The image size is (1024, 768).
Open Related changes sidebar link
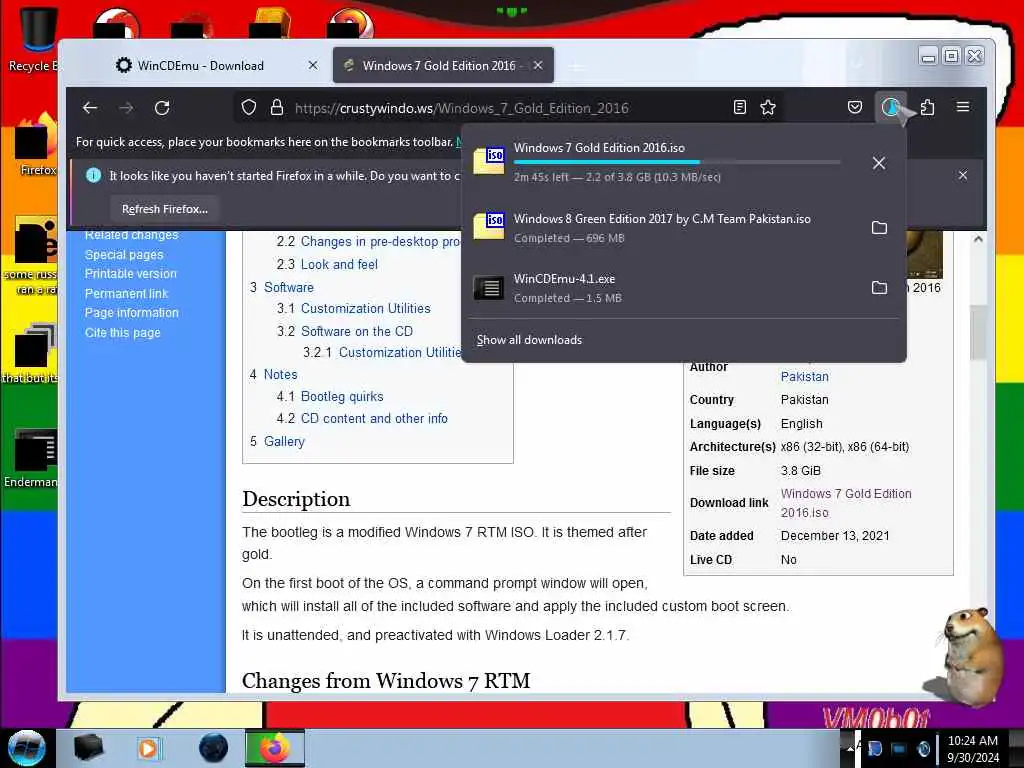[131, 235]
